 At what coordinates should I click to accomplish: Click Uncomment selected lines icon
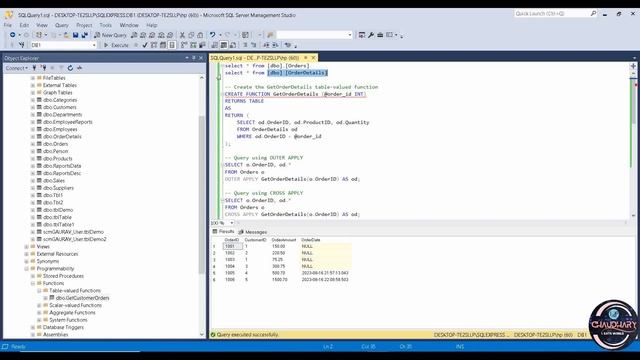pos(253,45)
